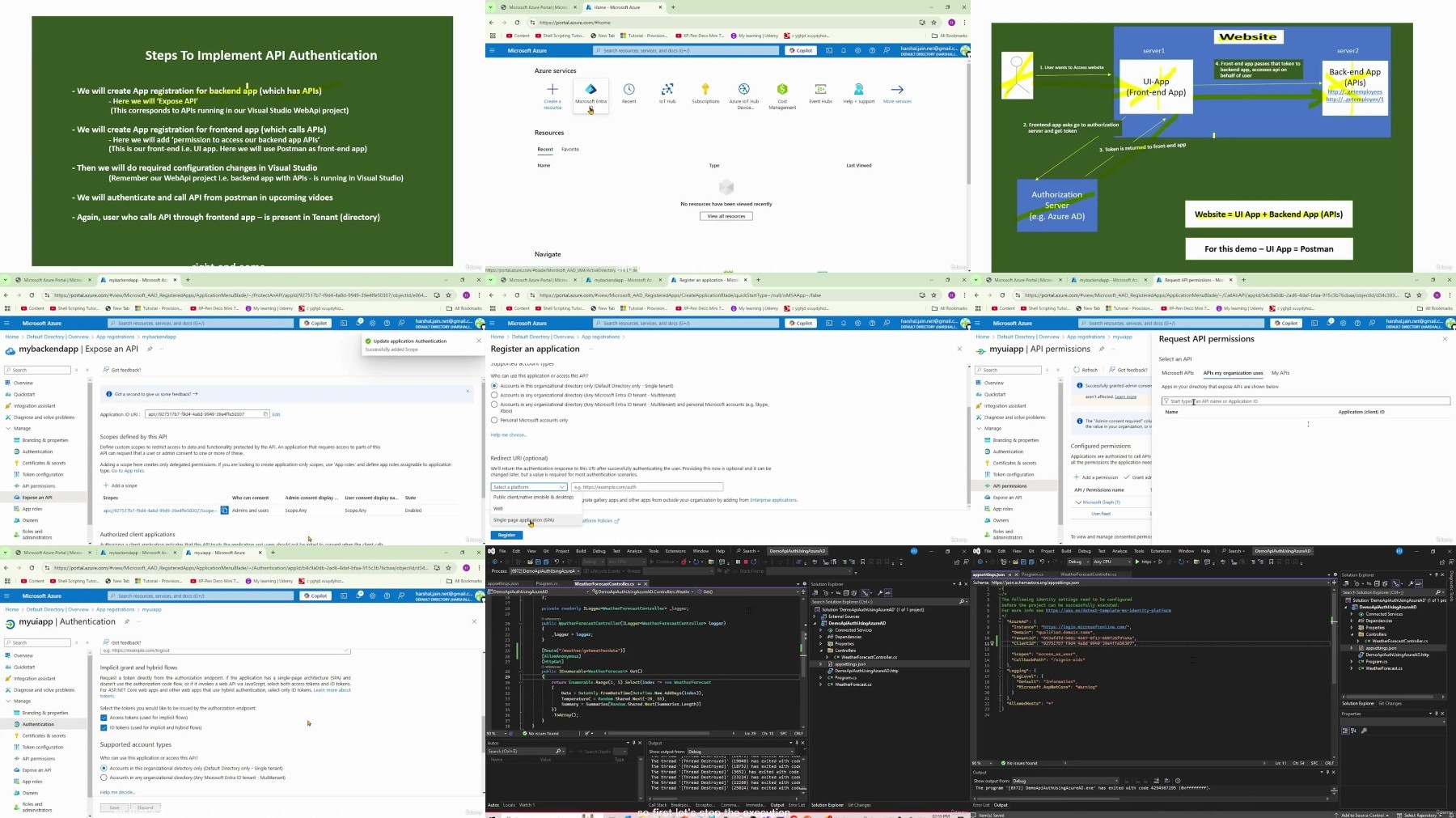
Task: Click the blue Register button
Action: tap(506, 535)
